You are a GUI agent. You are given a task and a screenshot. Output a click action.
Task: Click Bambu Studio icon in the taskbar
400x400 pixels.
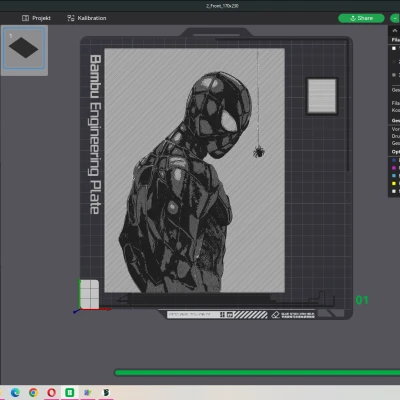click(70, 393)
